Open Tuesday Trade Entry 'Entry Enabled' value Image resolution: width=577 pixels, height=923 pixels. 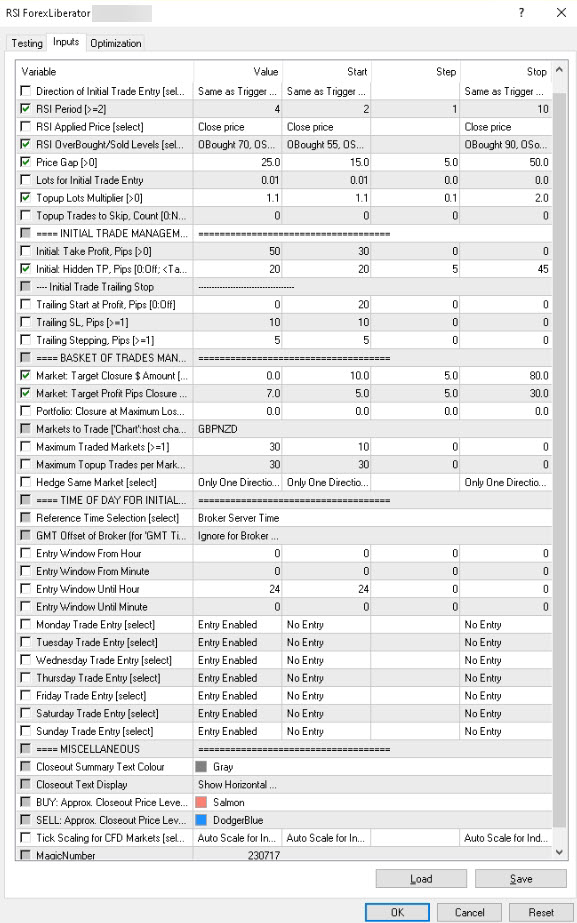tap(238, 642)
